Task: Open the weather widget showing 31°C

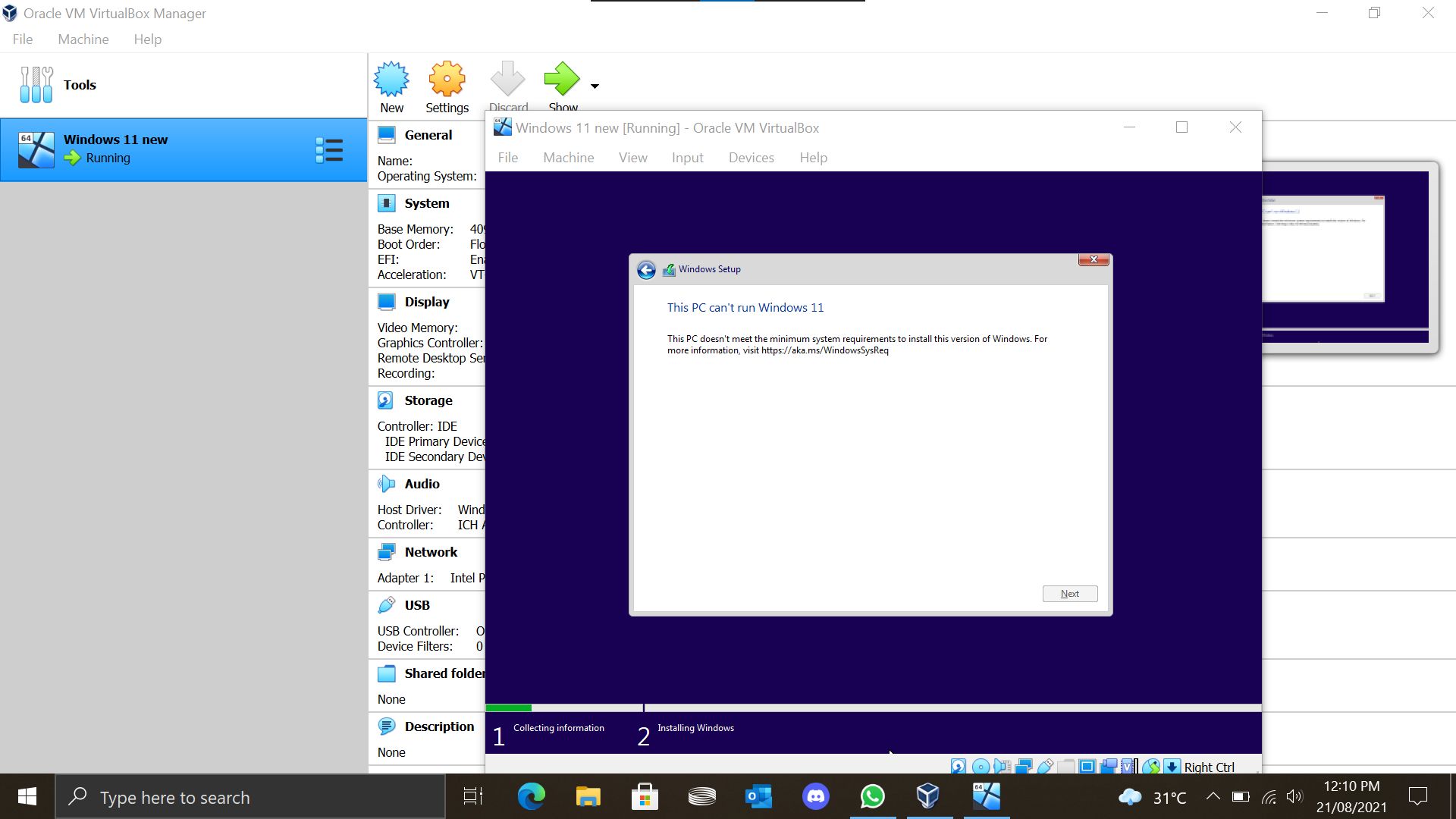Action: pyautogui.click(x=1153, y=797)
